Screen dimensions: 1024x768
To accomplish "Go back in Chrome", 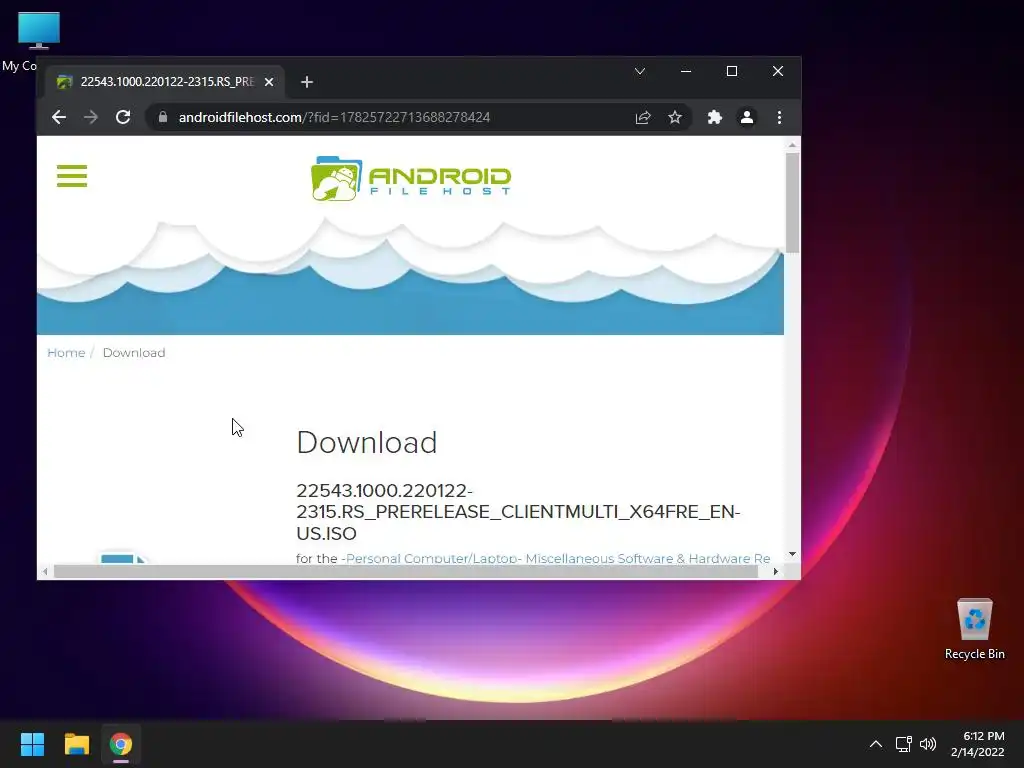I will click(59, 118).
